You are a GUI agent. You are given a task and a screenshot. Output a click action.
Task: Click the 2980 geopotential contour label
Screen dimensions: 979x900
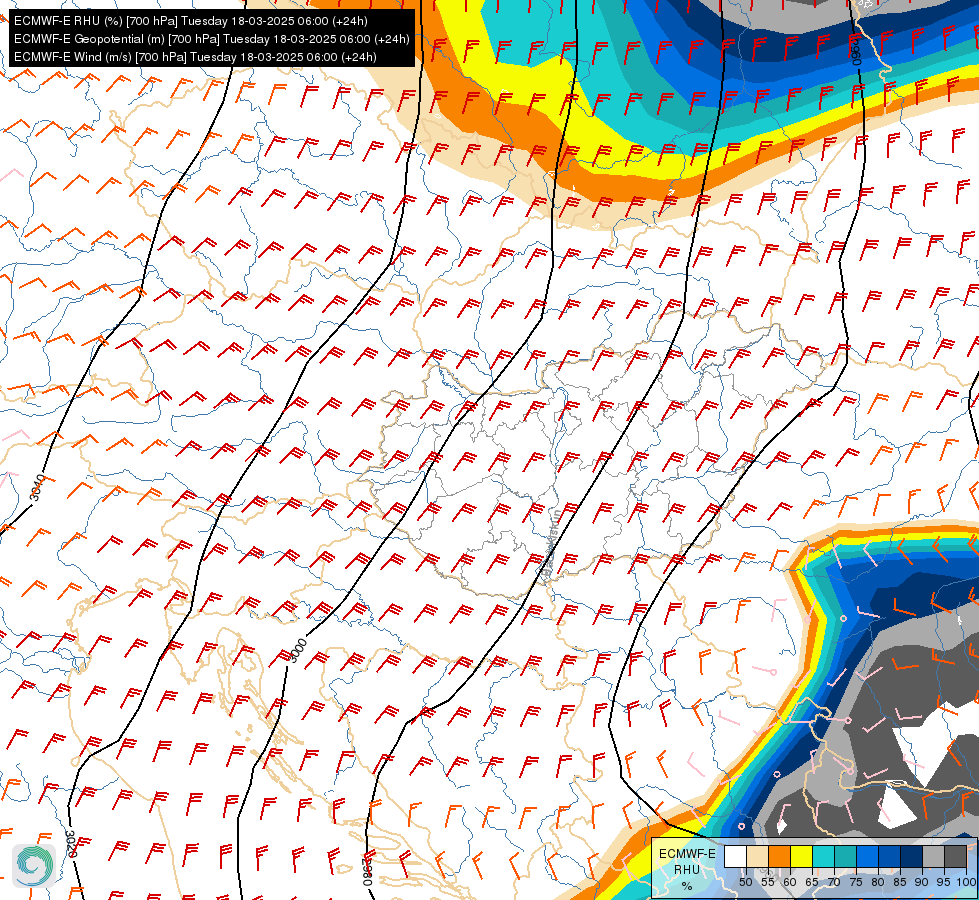[x=368, y=873]
